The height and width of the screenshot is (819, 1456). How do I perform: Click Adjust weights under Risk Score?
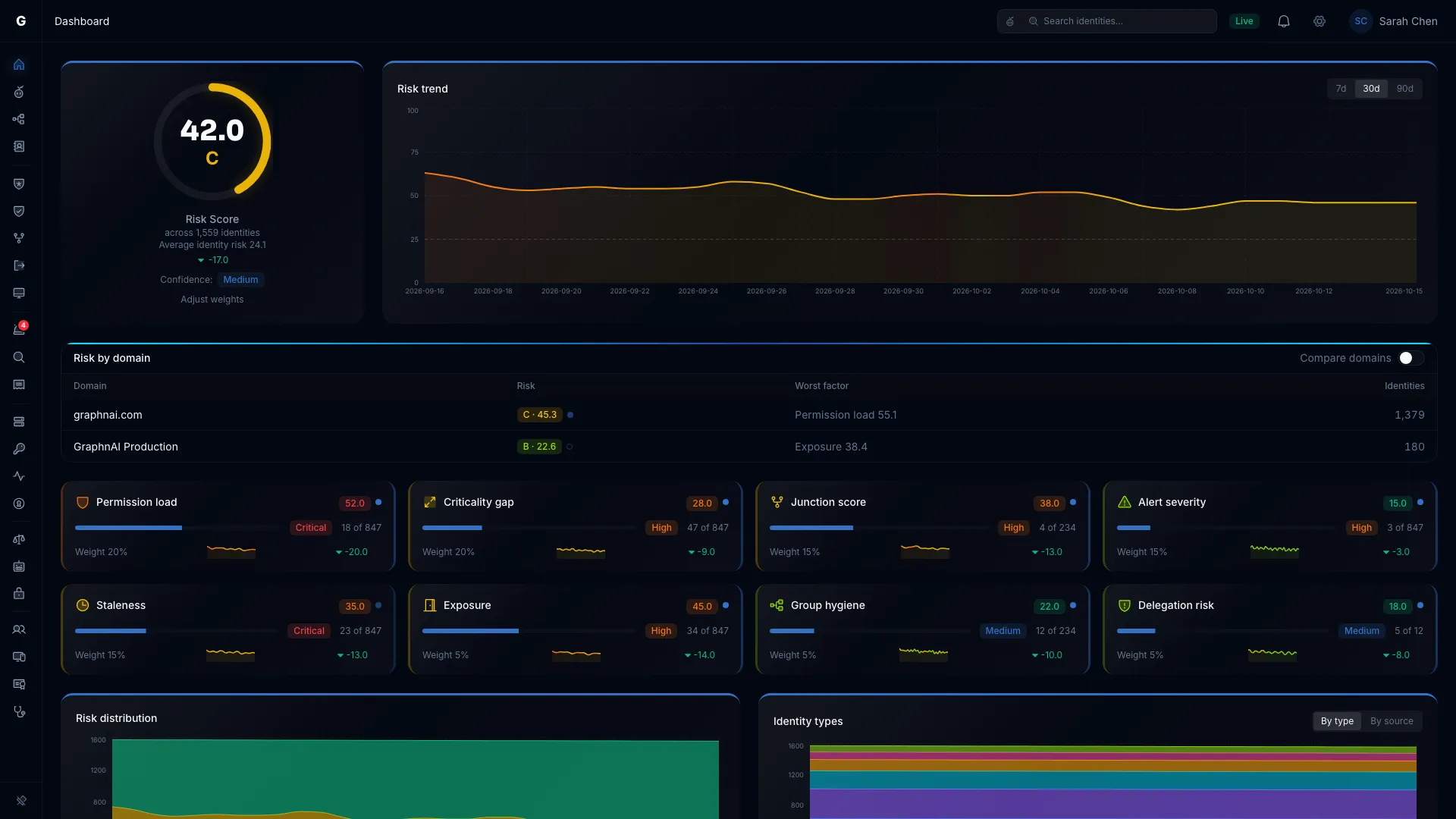coord(212,300)
